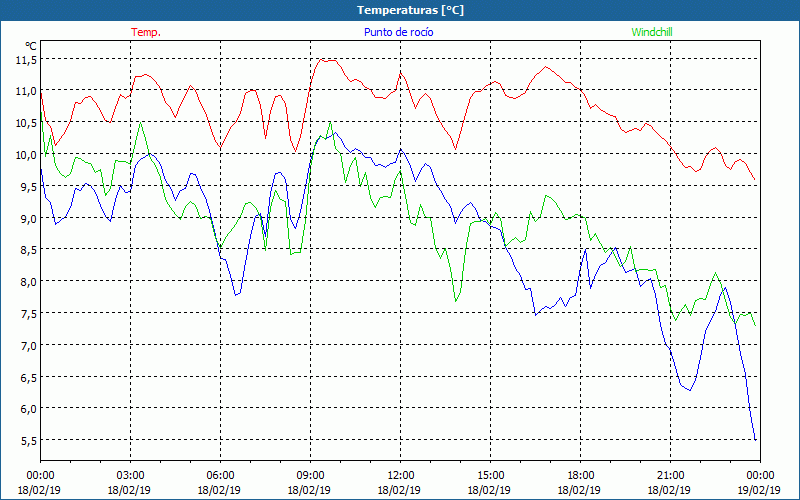The height and width of the screenshot is (500, 800).
Task: Click the 5,5 y-axis value
Action: (29, 441)
